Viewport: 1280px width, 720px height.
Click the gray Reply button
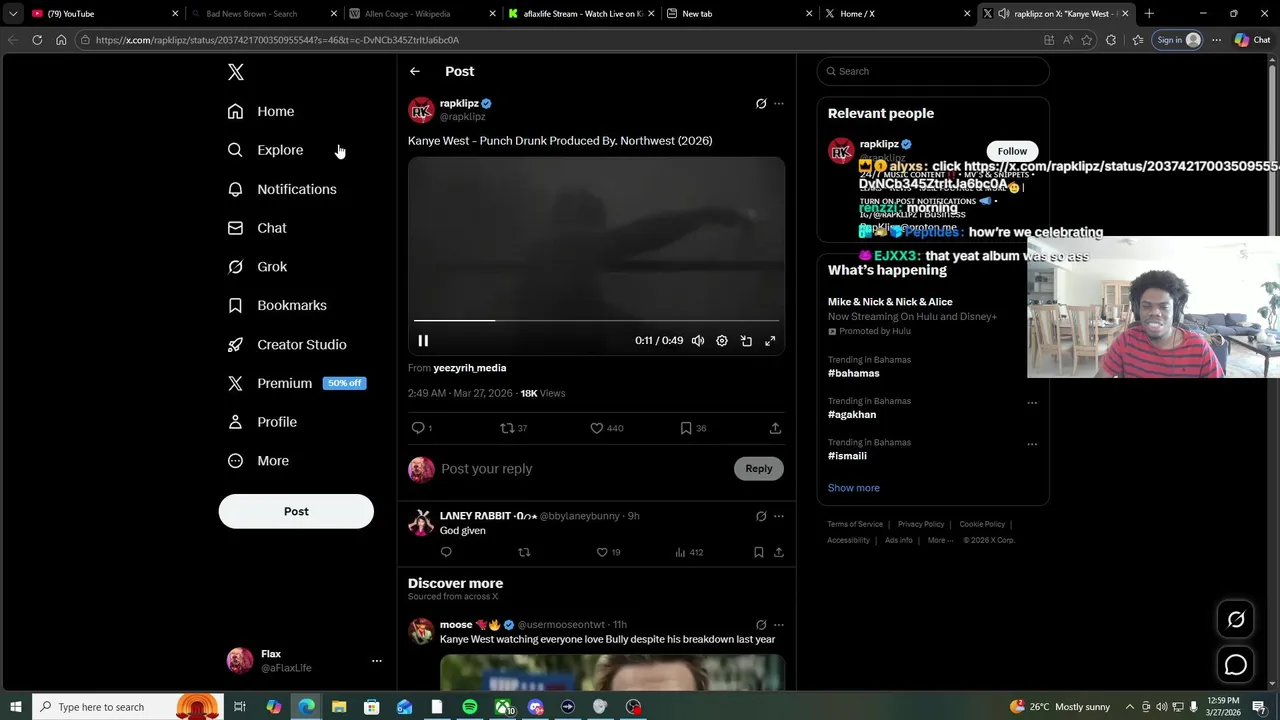759,469
